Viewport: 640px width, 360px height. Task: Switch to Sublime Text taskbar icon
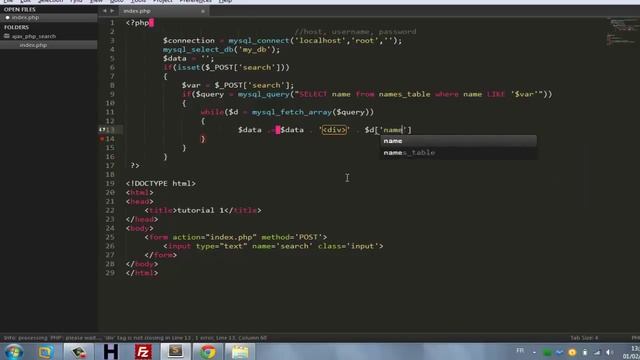coord(176,351)
